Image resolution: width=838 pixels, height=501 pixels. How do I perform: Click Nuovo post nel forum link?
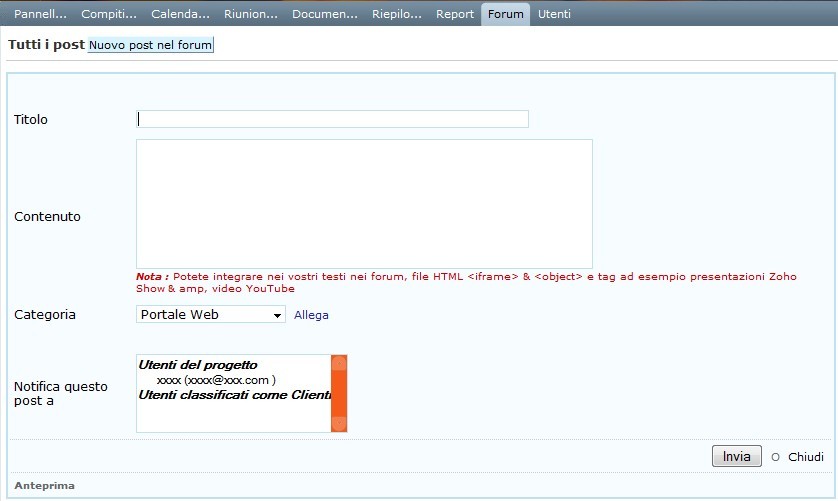151,46
